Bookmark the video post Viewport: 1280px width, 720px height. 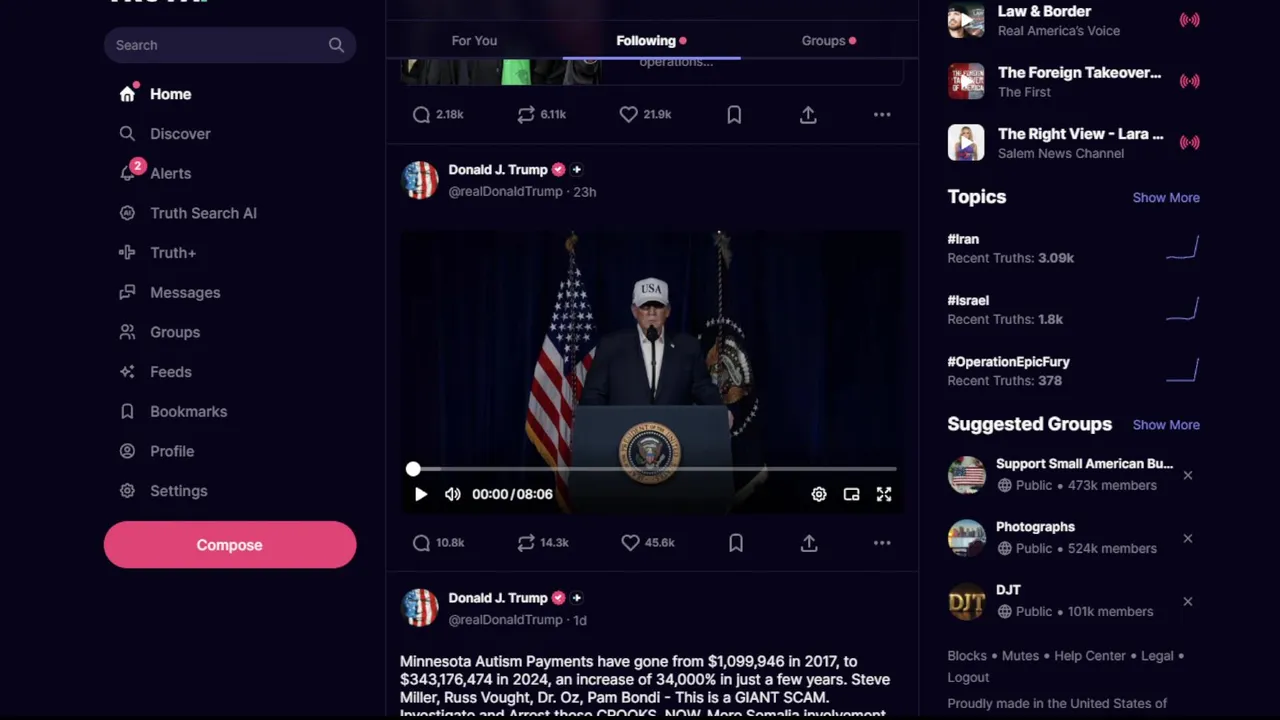tap(735, 543)
